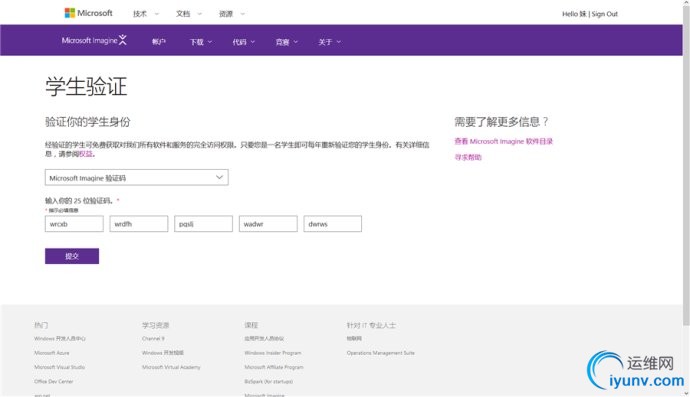Open the Operations Management Suite footer link
This screenshot has width=690, height=397.
click(381, 353)
